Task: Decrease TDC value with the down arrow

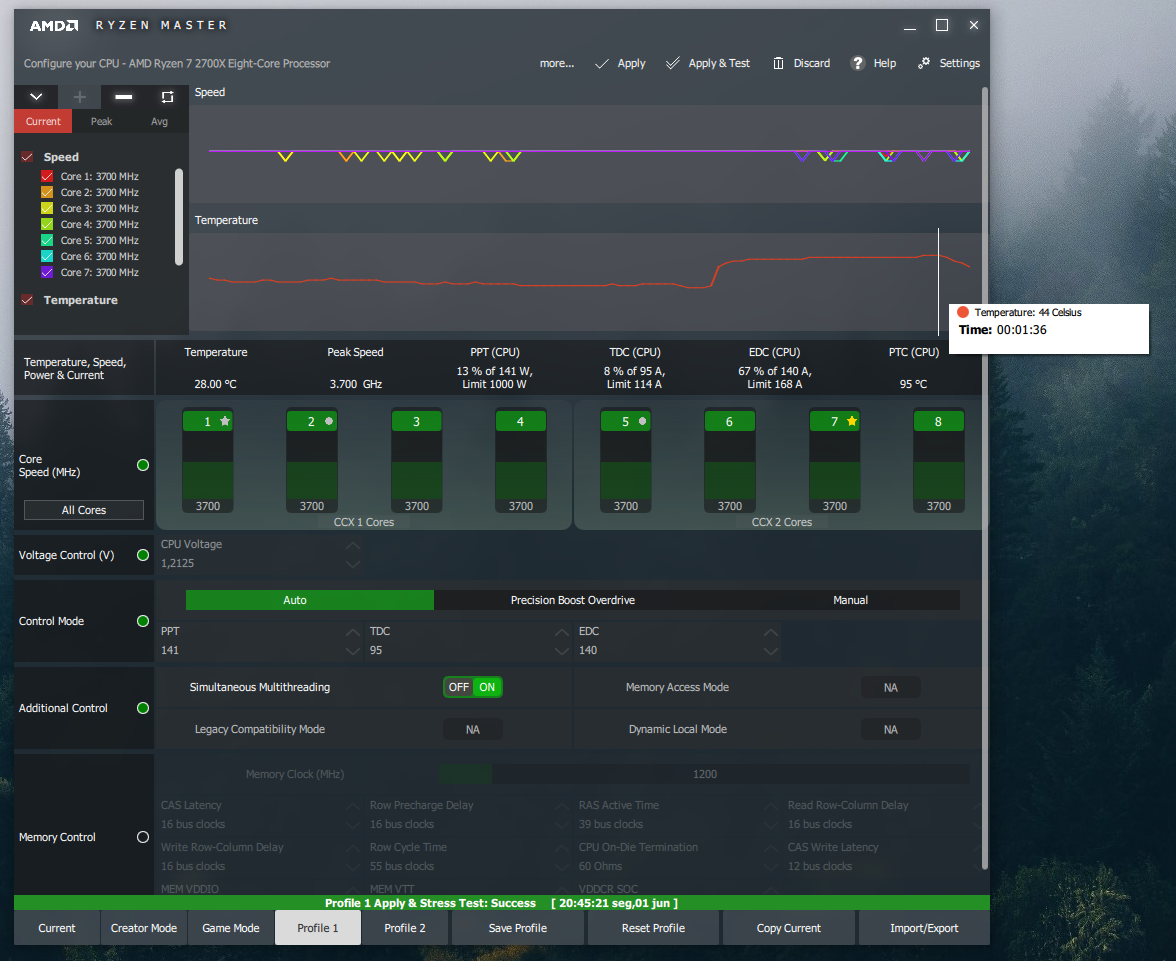Action: (x=562, y=651)
